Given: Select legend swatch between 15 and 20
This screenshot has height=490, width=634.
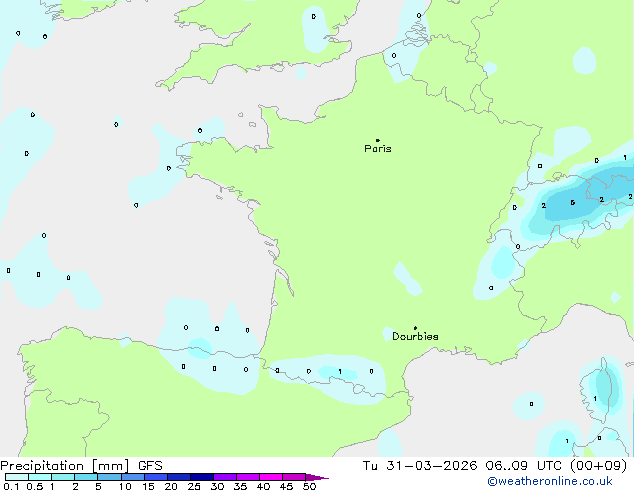Looking at the screenshot, I should 156,477.
